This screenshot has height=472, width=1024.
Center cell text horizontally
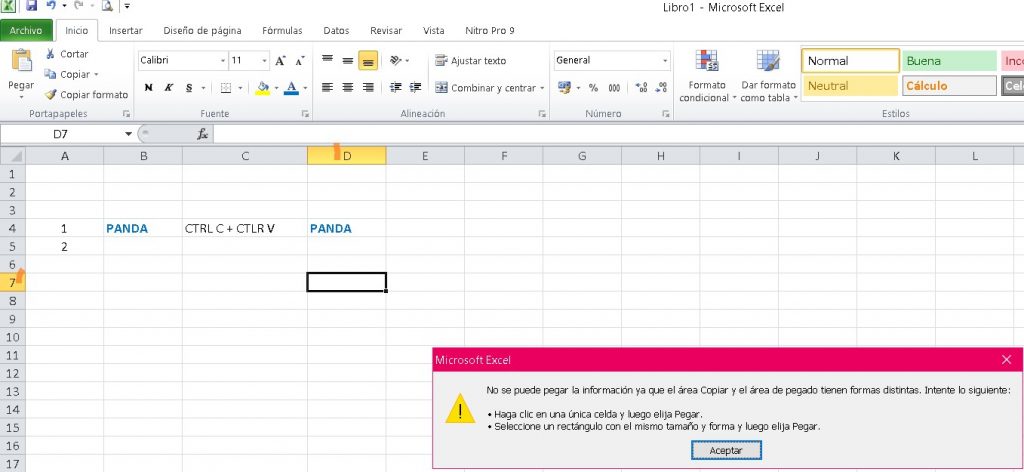348,87
